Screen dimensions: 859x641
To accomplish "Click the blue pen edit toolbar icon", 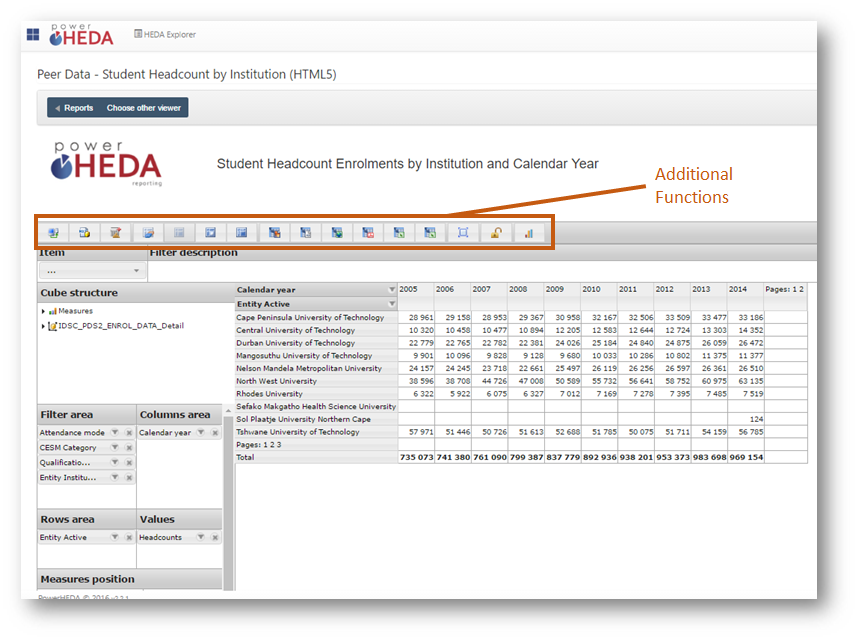I will point(148,233).
